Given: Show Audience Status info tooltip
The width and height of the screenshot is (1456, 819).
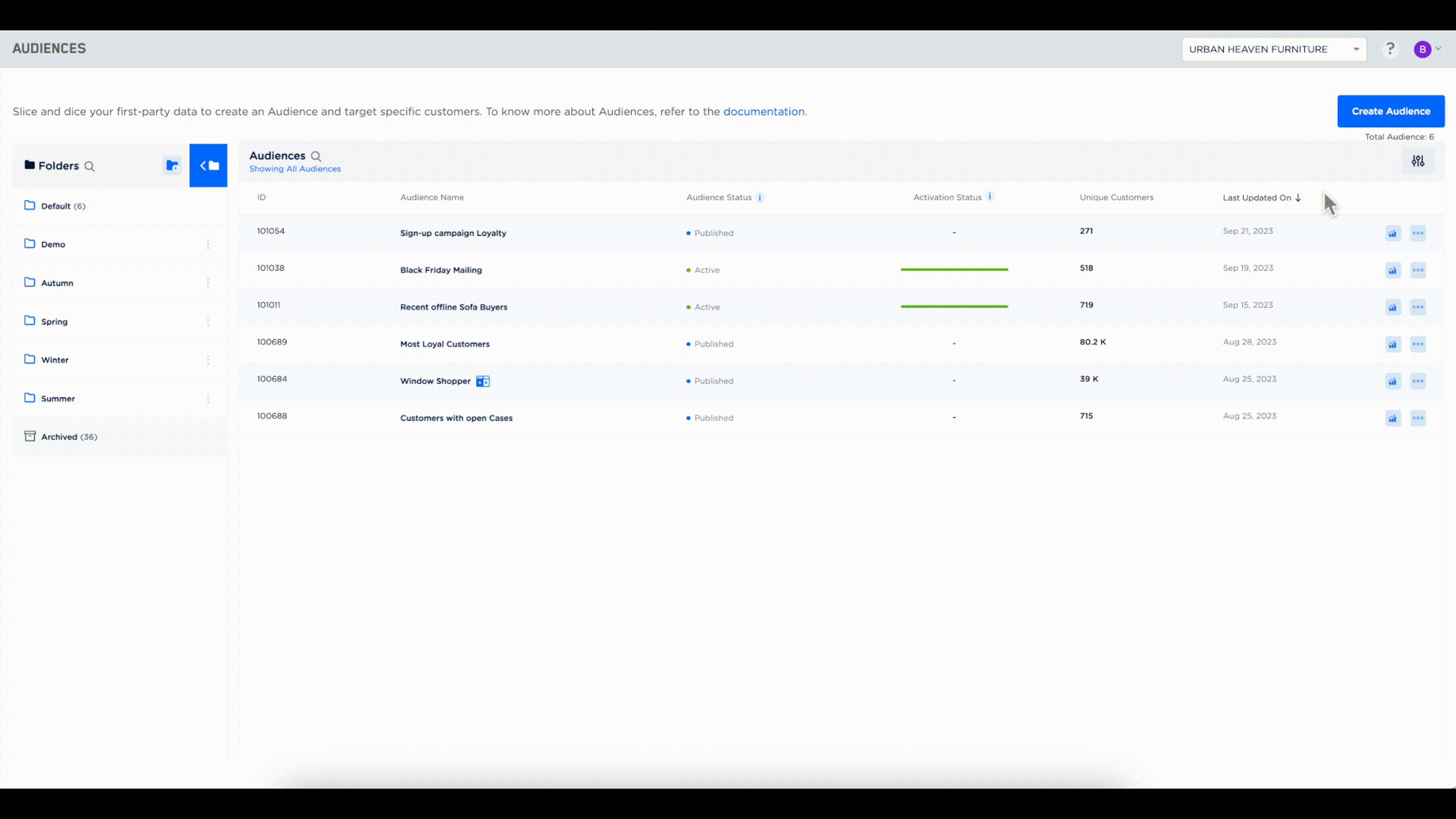Looking at the screenshot, I should (760, 197).
